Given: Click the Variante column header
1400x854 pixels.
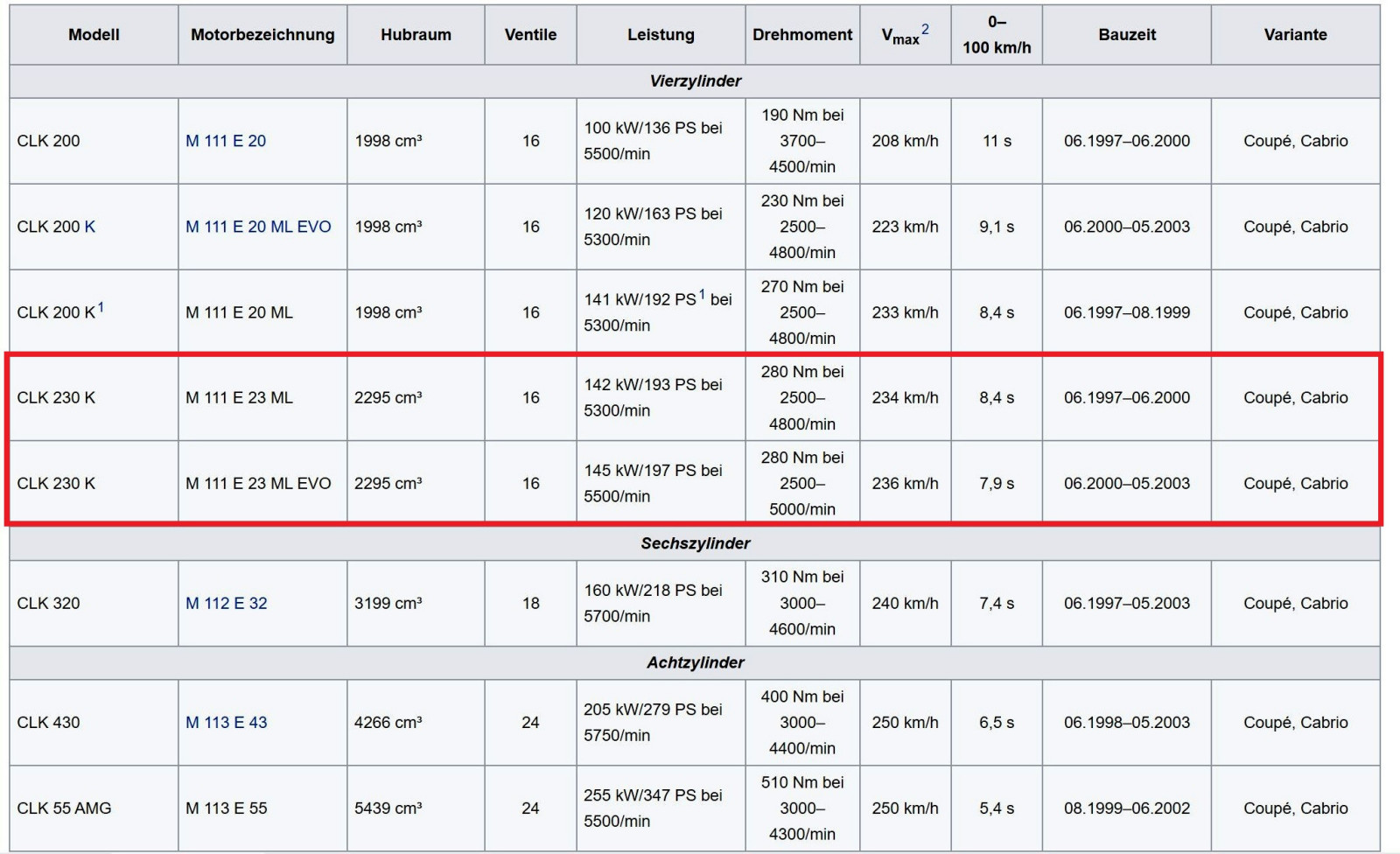Looking at the screenshot, I should coord(1295,35).
